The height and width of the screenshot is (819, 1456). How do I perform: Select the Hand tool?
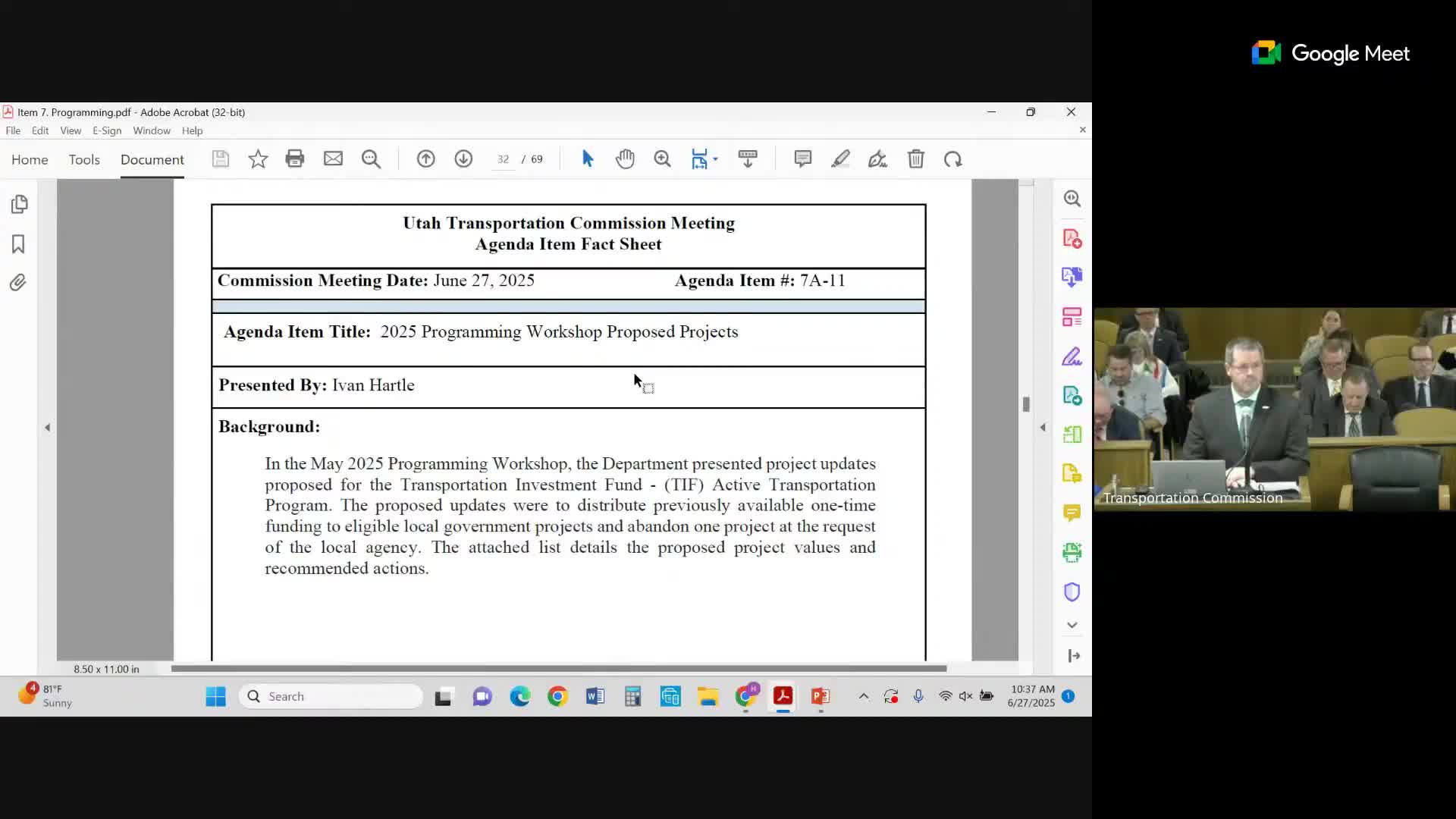click(625, 158)
